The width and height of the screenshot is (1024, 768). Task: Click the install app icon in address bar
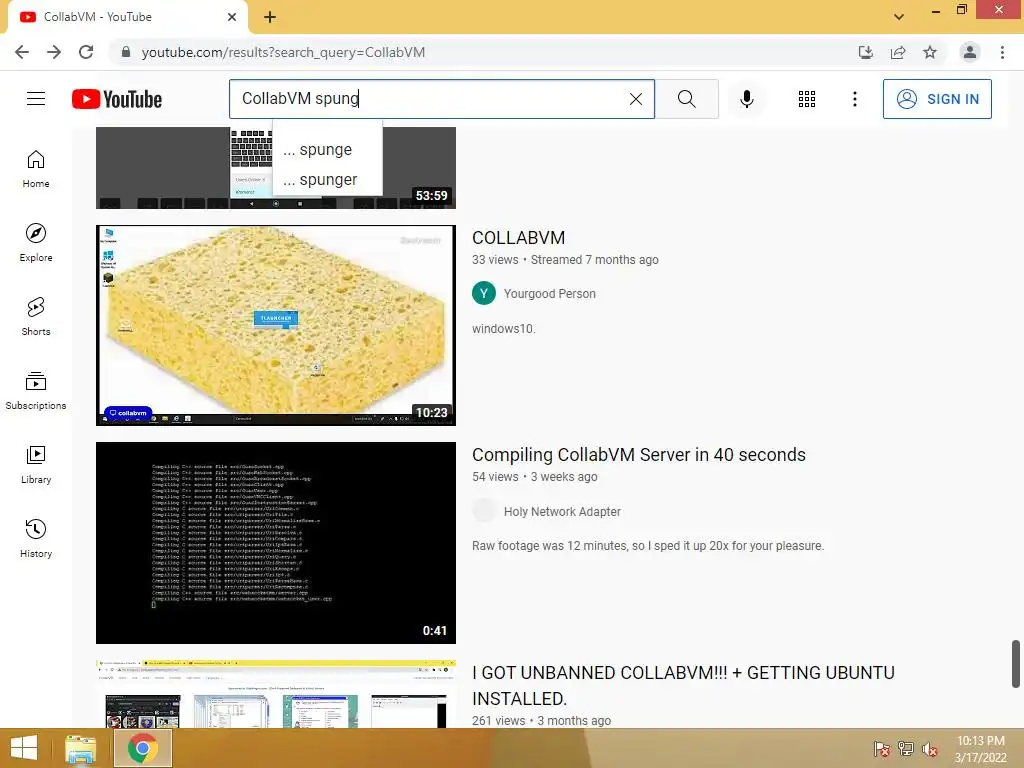tap(865, 52)
